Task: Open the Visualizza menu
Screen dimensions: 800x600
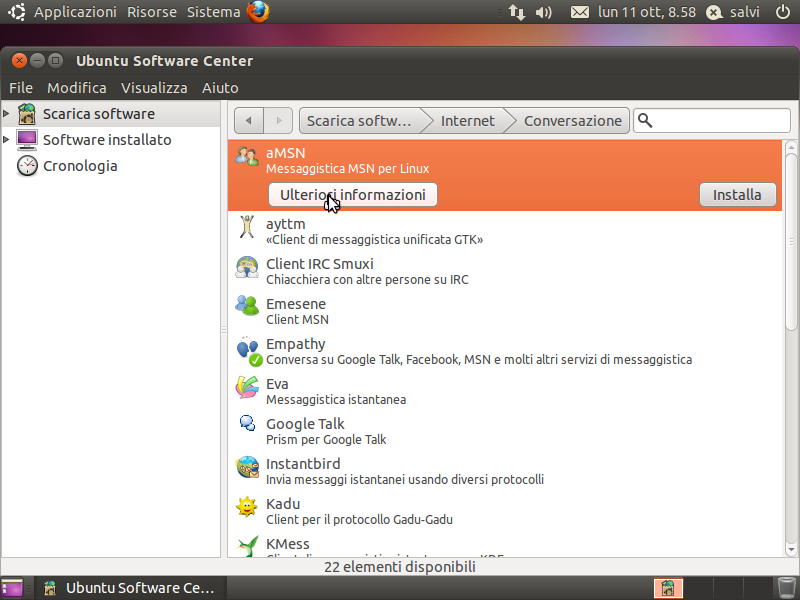Action: [154, 88]
